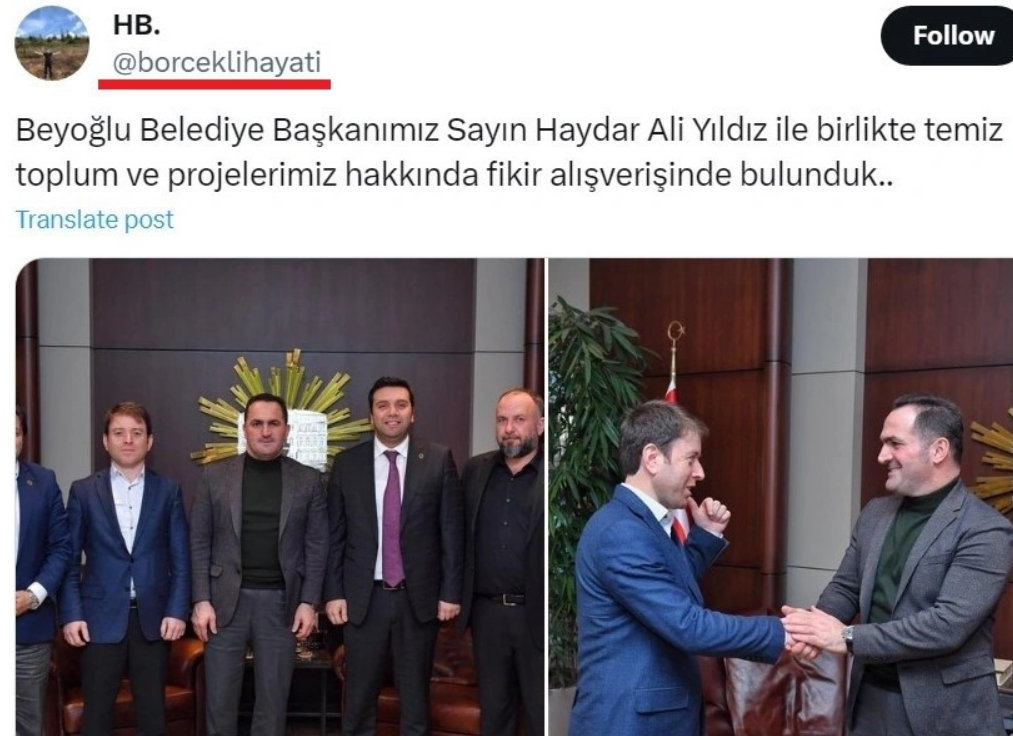Click the man in blue blazer, left photo
Image resolution: width=1013 pixels, height=736 pixels.
pyautogui.click(x=126, y=569)
